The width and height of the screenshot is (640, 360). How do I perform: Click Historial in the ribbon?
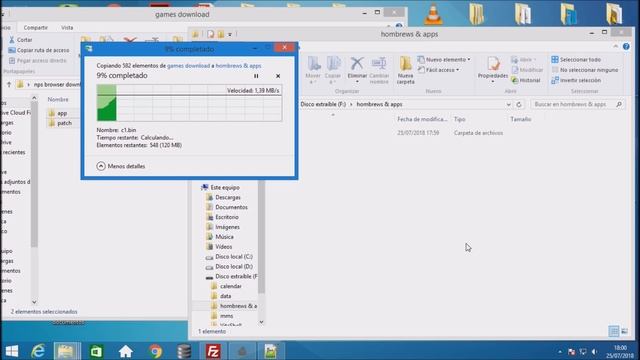(x=526, y=80)
